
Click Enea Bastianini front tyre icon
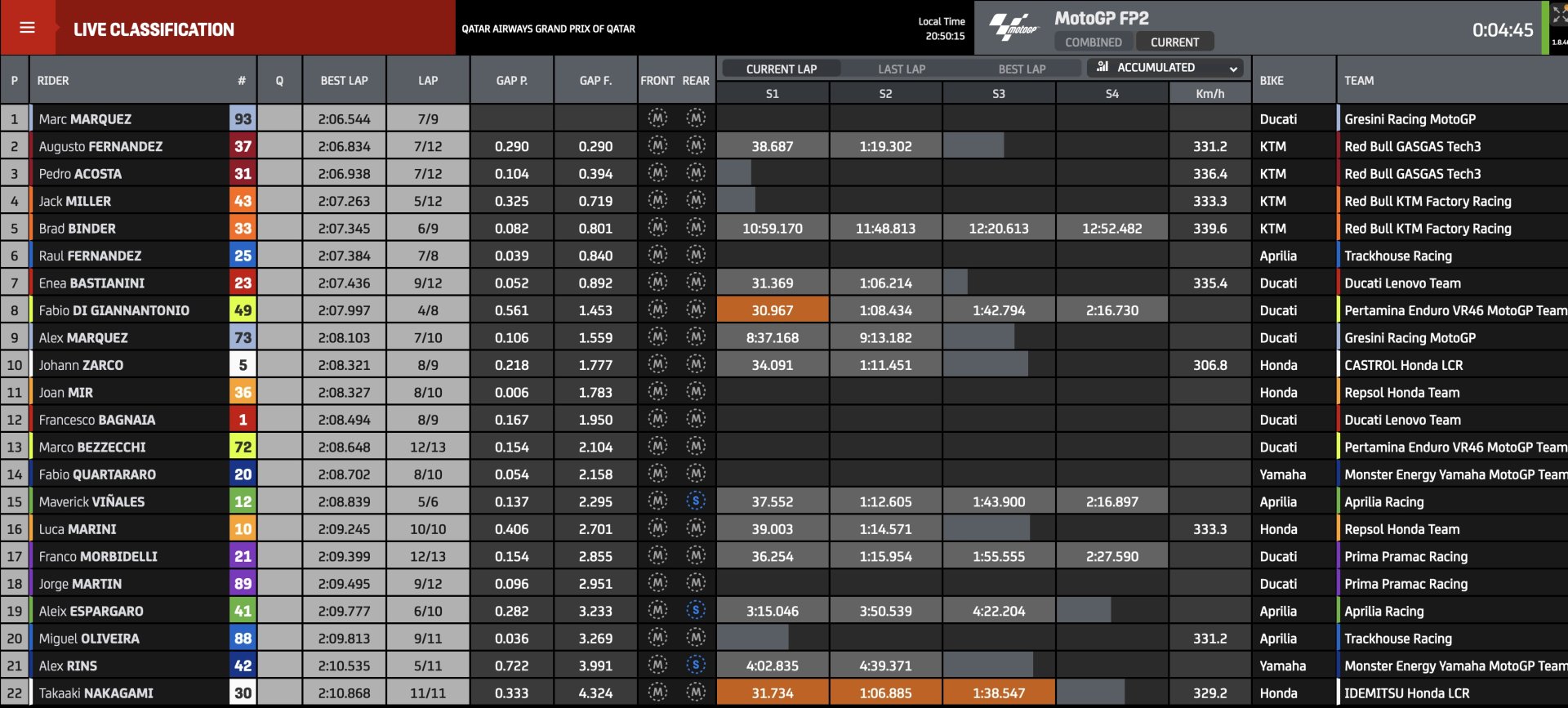tap(657, 283)
